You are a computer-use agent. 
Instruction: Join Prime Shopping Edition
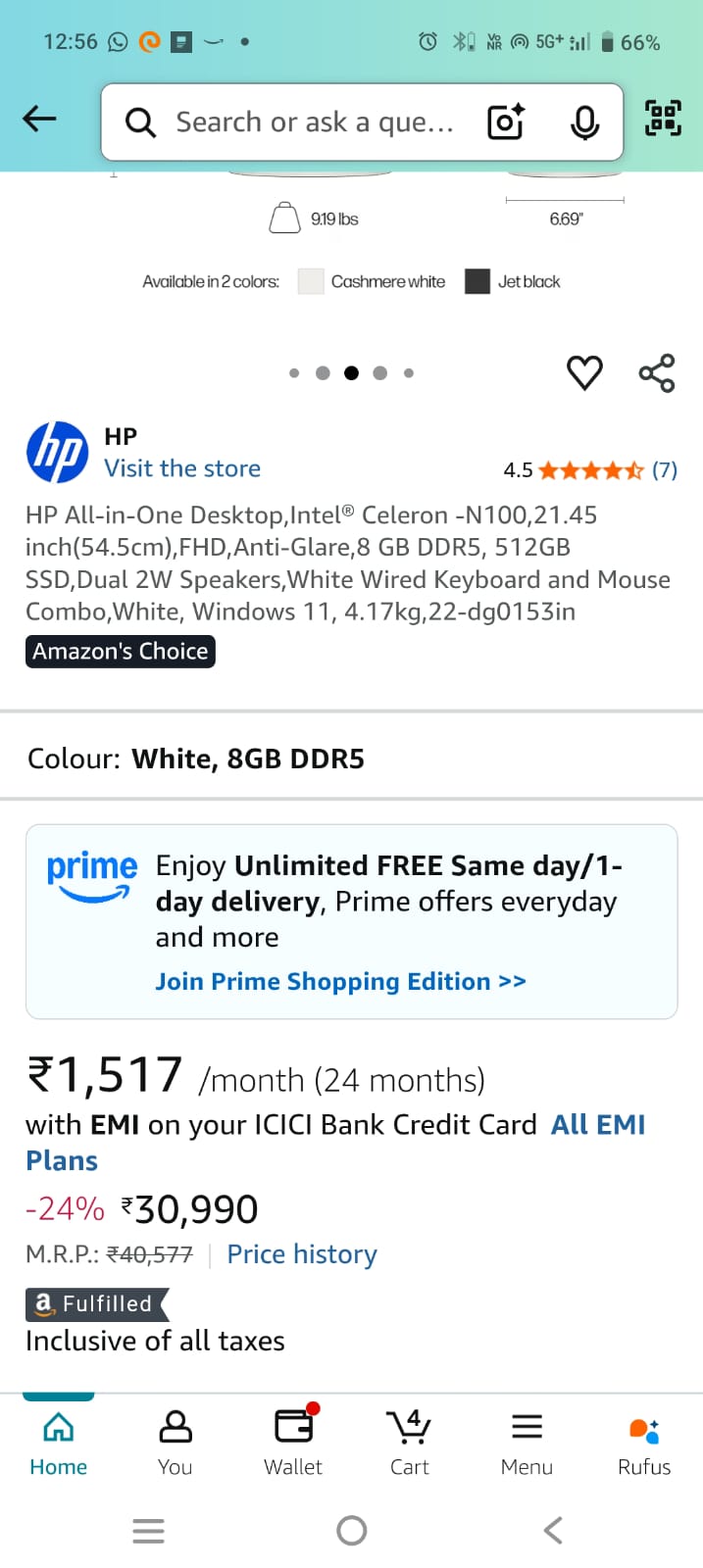pyautogui.click(x=340, y=982)
